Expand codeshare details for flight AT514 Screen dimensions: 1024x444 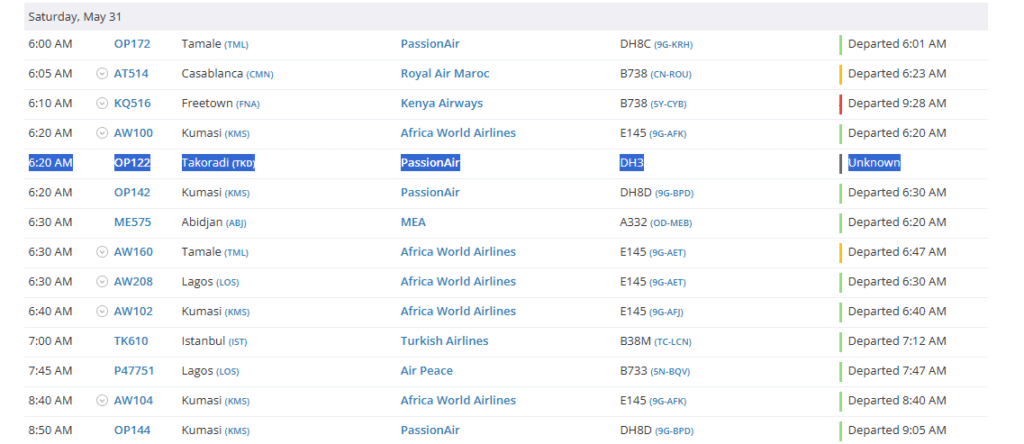[x=102, y=74]
